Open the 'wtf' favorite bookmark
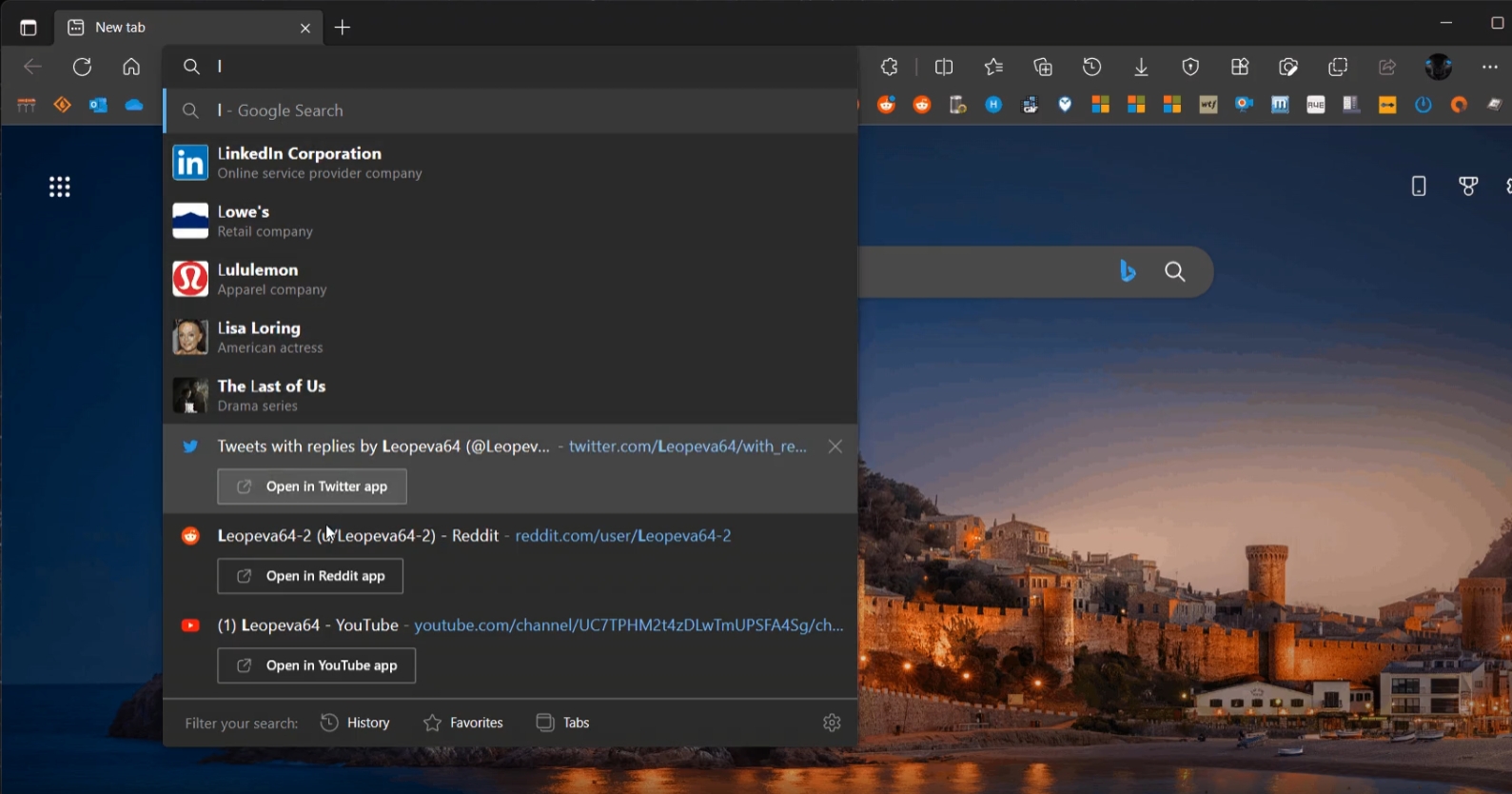The width and height of the screenshot is (1512, 794). [x=1208, y=105]
